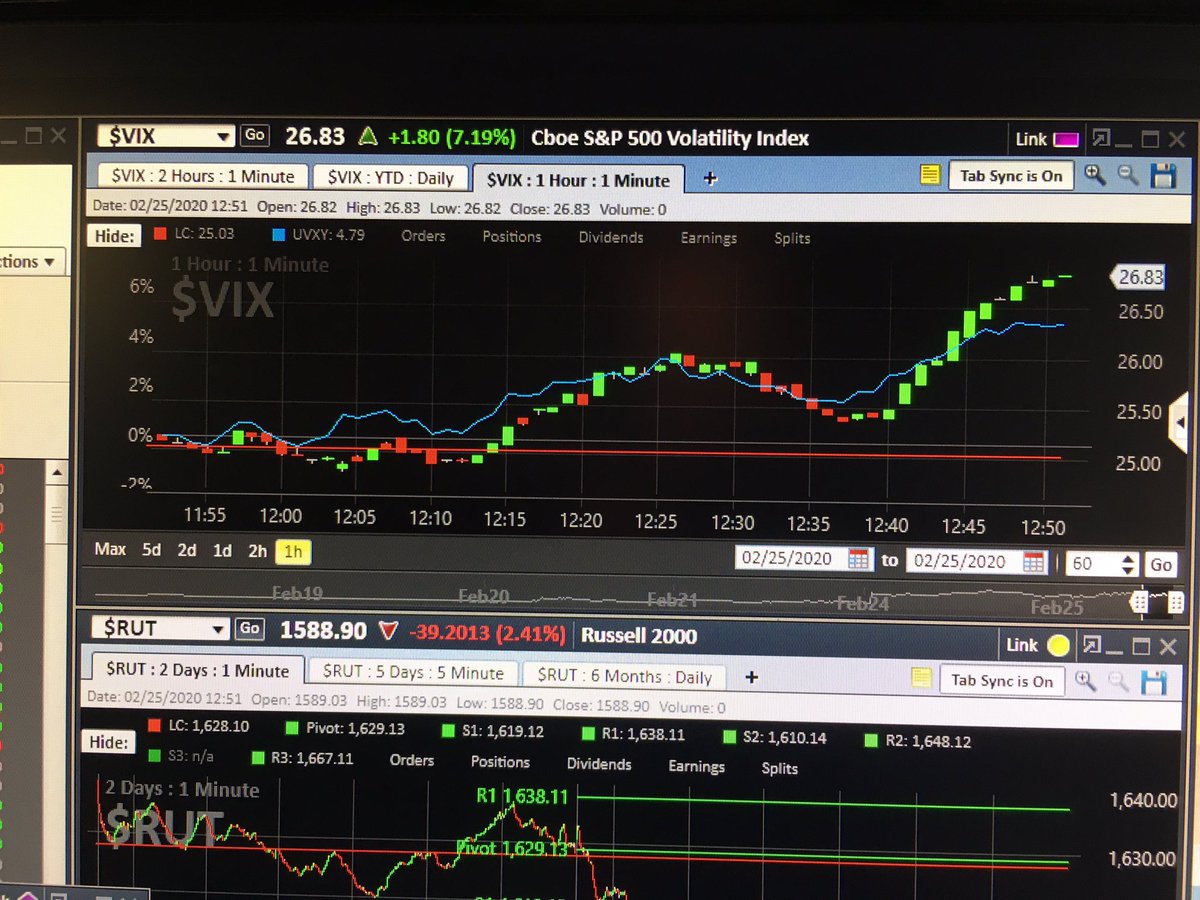Viewport: 1200px width, 900px height.
Task: Open the start date calendar picker
Action: click(x=859, y=559)
